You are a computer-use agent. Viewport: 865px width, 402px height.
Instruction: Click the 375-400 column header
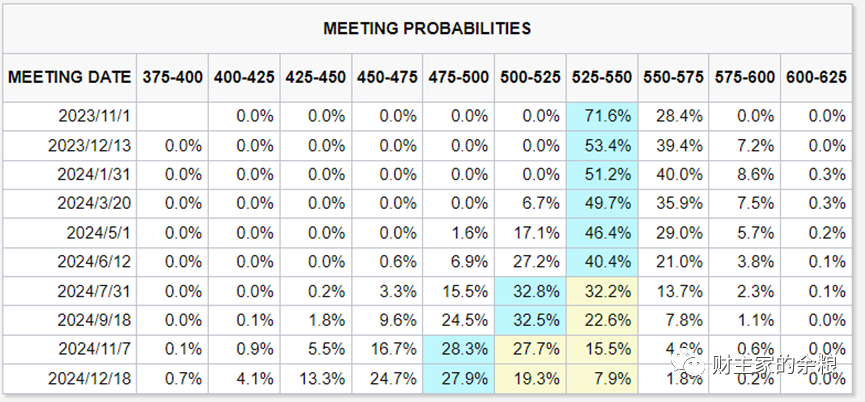coord(173,77)
